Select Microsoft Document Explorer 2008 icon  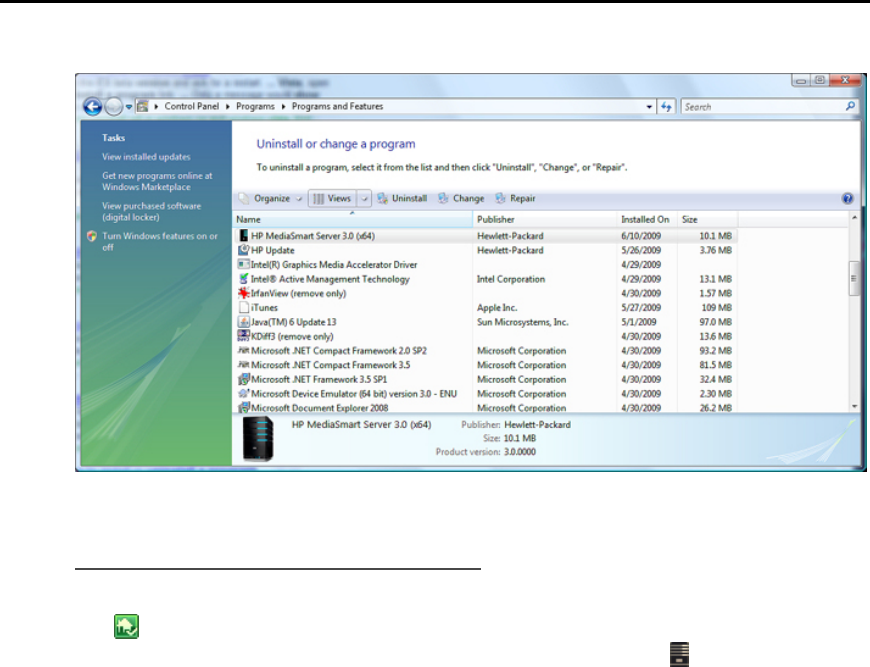(243, 408)
